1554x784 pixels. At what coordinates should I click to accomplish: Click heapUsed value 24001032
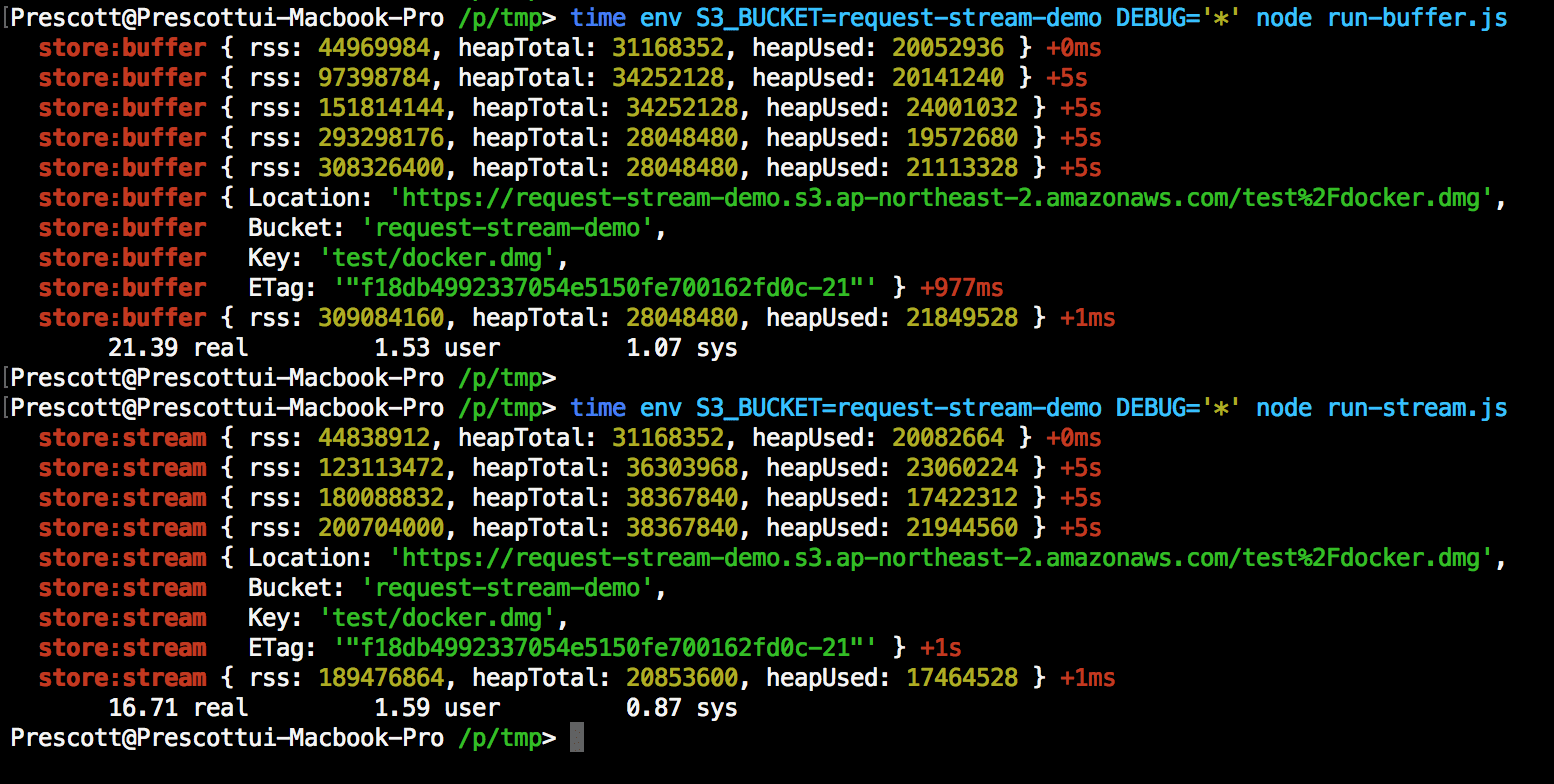962,108
